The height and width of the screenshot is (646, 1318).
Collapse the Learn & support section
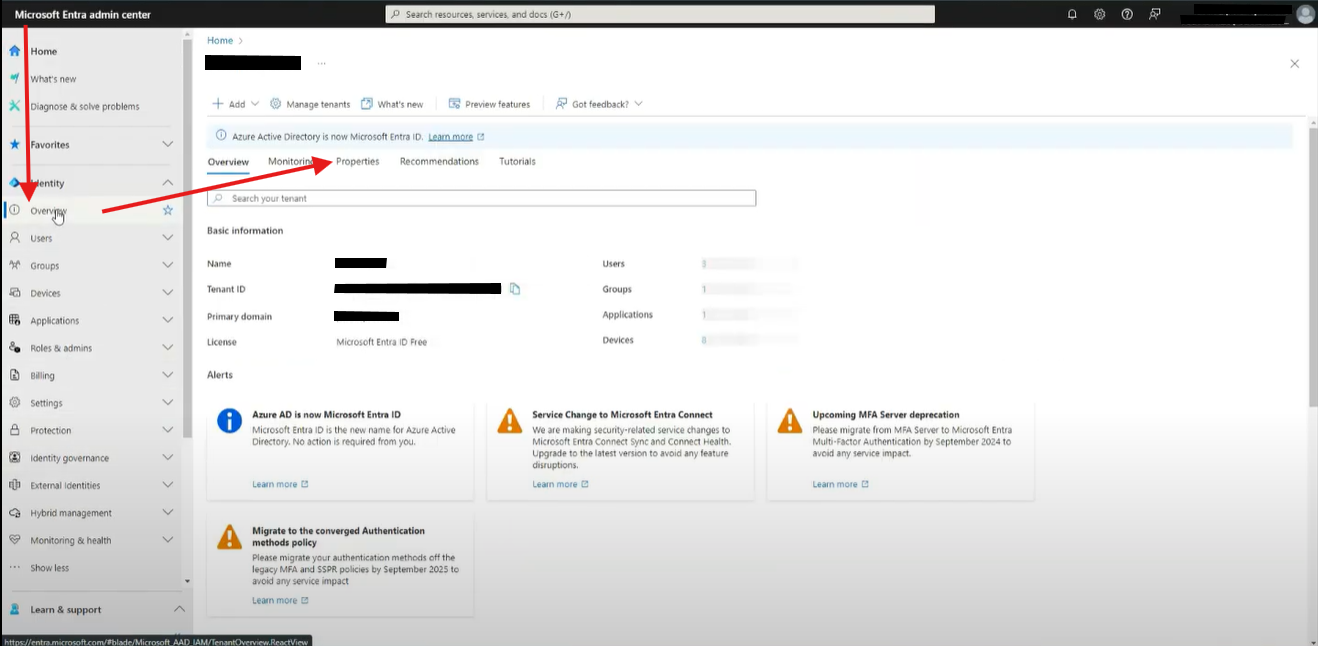[x=179, y=609]
